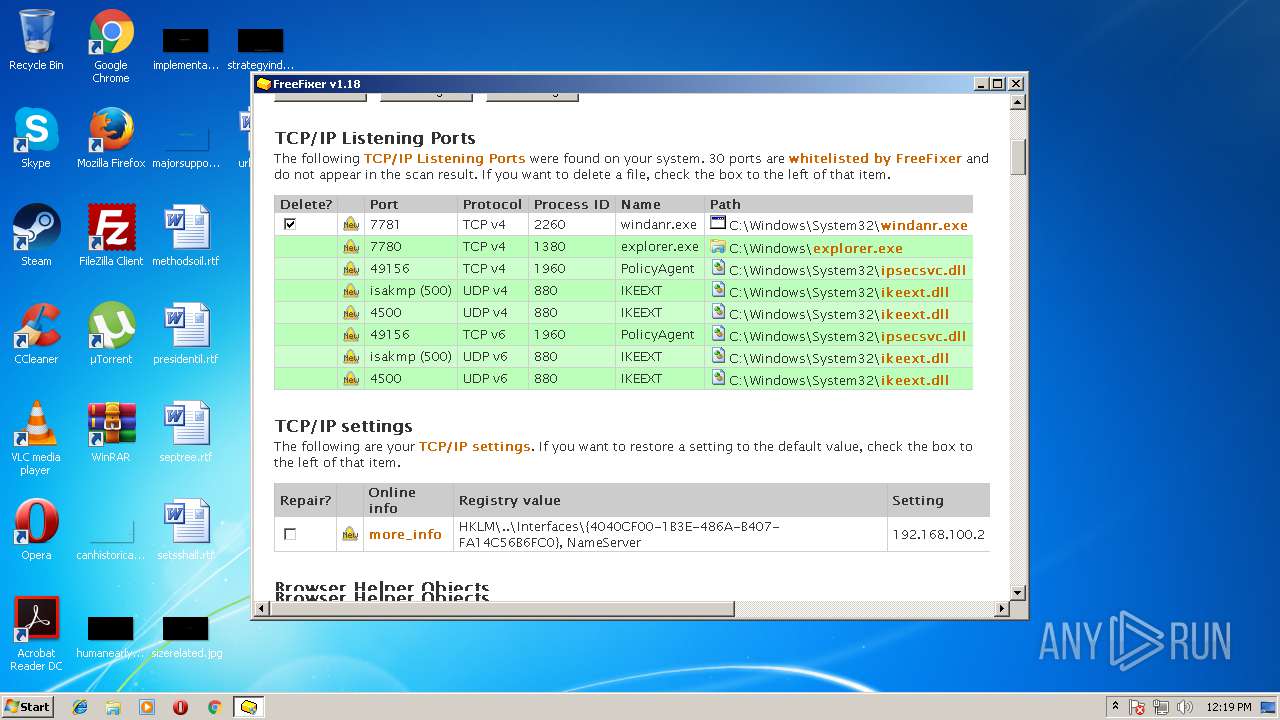Check the Repair box for NameServer setting
Screen dimensions: 1280x720
coord(290,534)
